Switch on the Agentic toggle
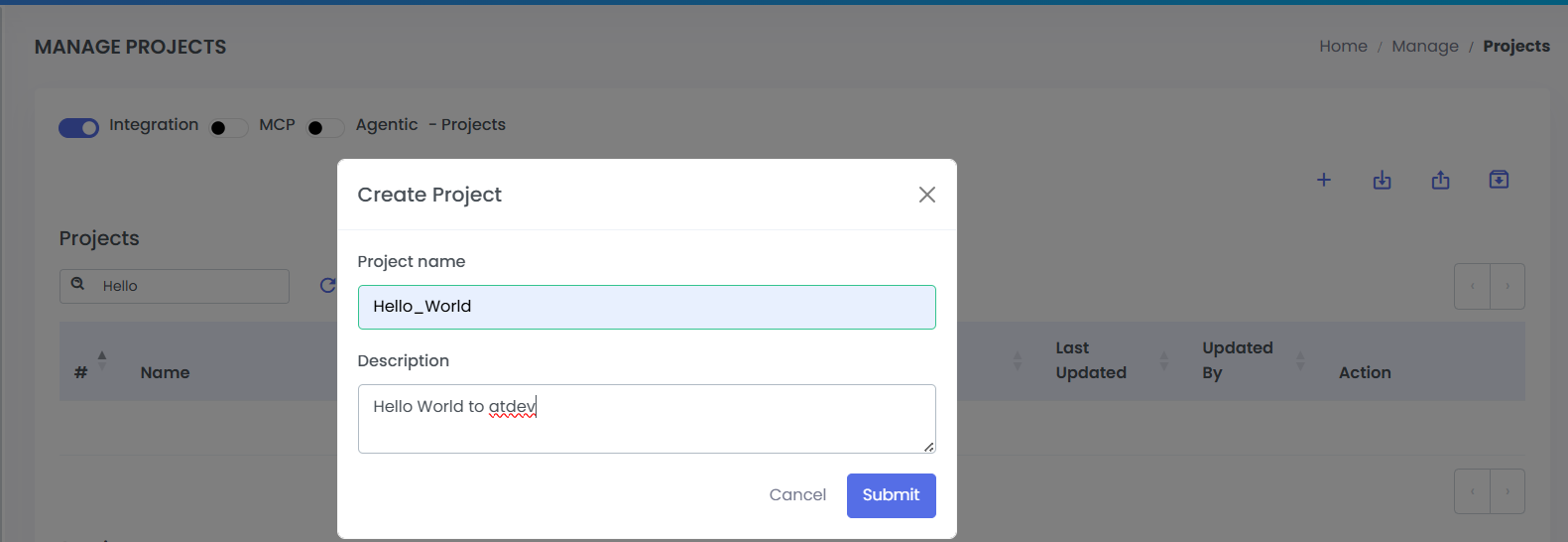 (325, 128)
